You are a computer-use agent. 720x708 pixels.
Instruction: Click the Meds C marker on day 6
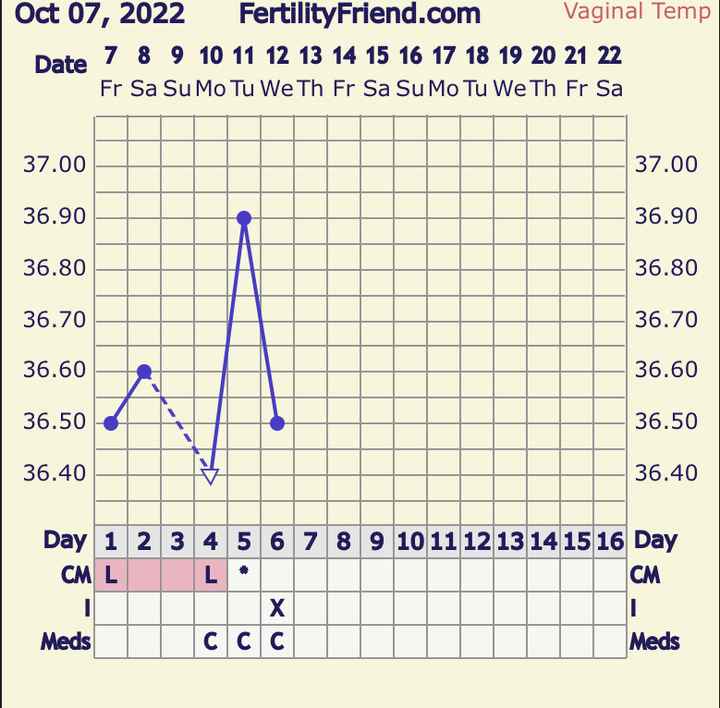click(x=277, y=642)
